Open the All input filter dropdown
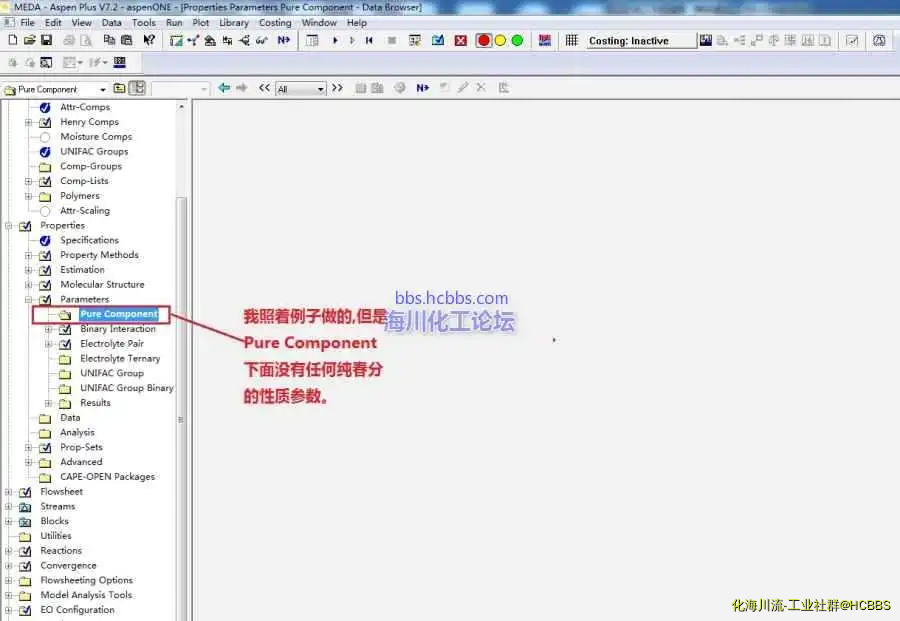This screenshot has height=621, width=900. coord(320,89)
